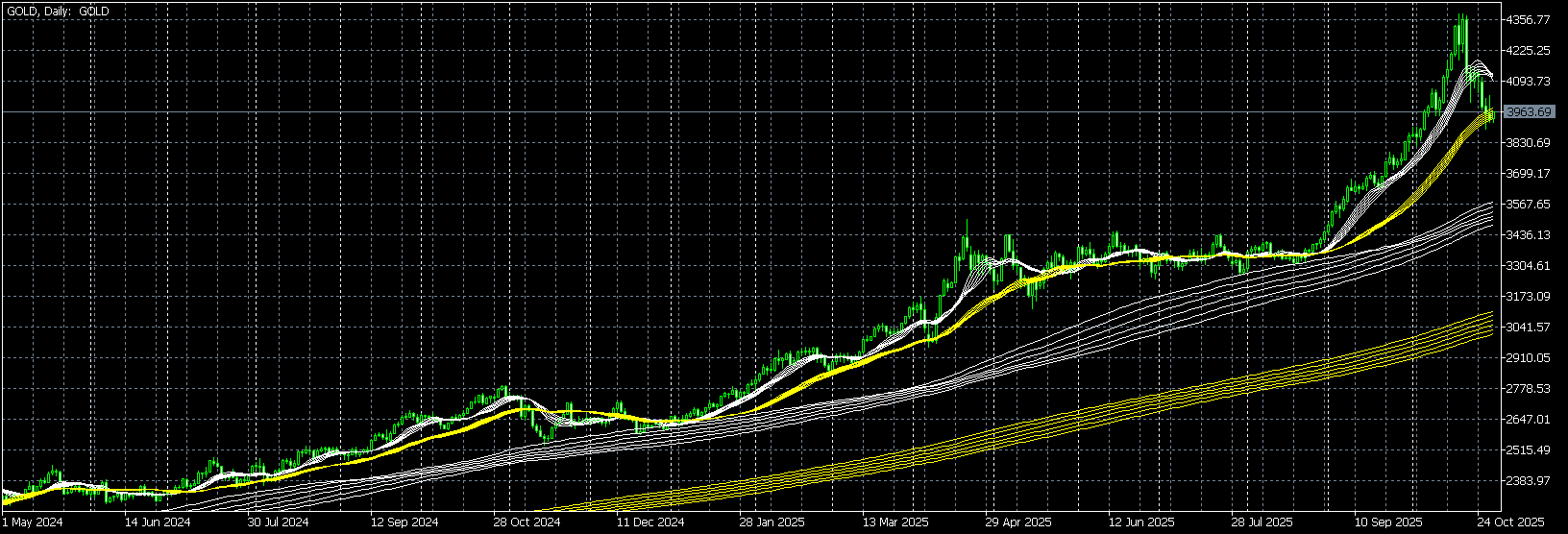Click the 2383.97 price scale label

tap(1528, 481)
